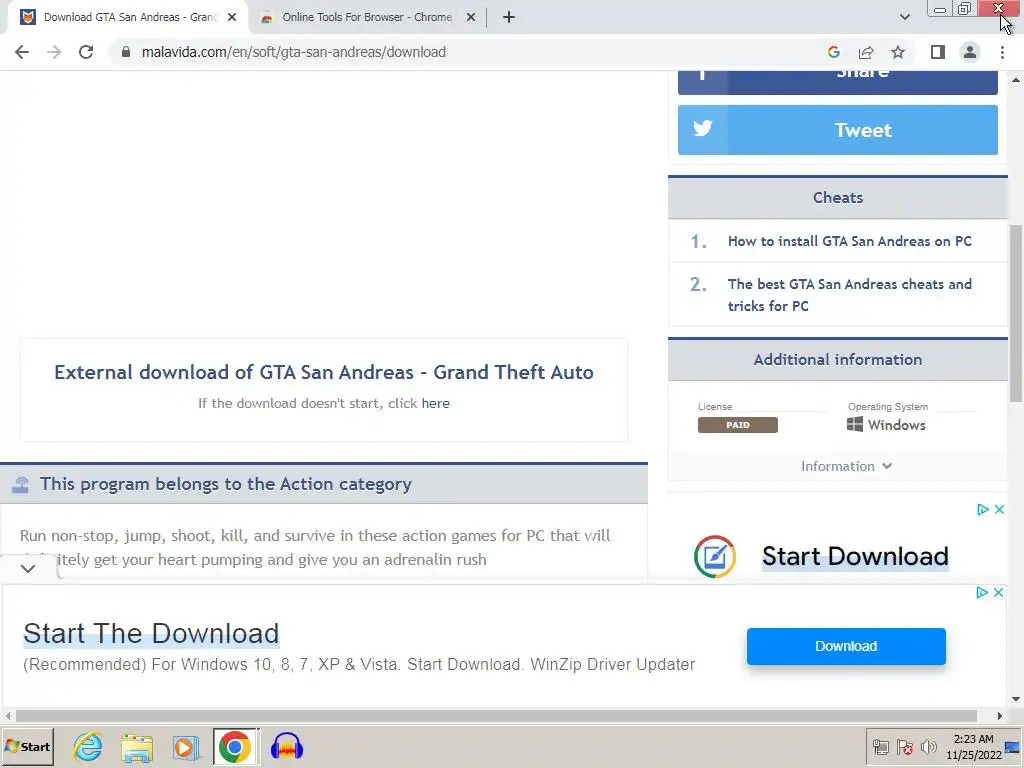Close the bottom banner ad
Image resolution: width=1024 pixels, height=768 pixels.
pyautogui.click(x=998, y=592)
